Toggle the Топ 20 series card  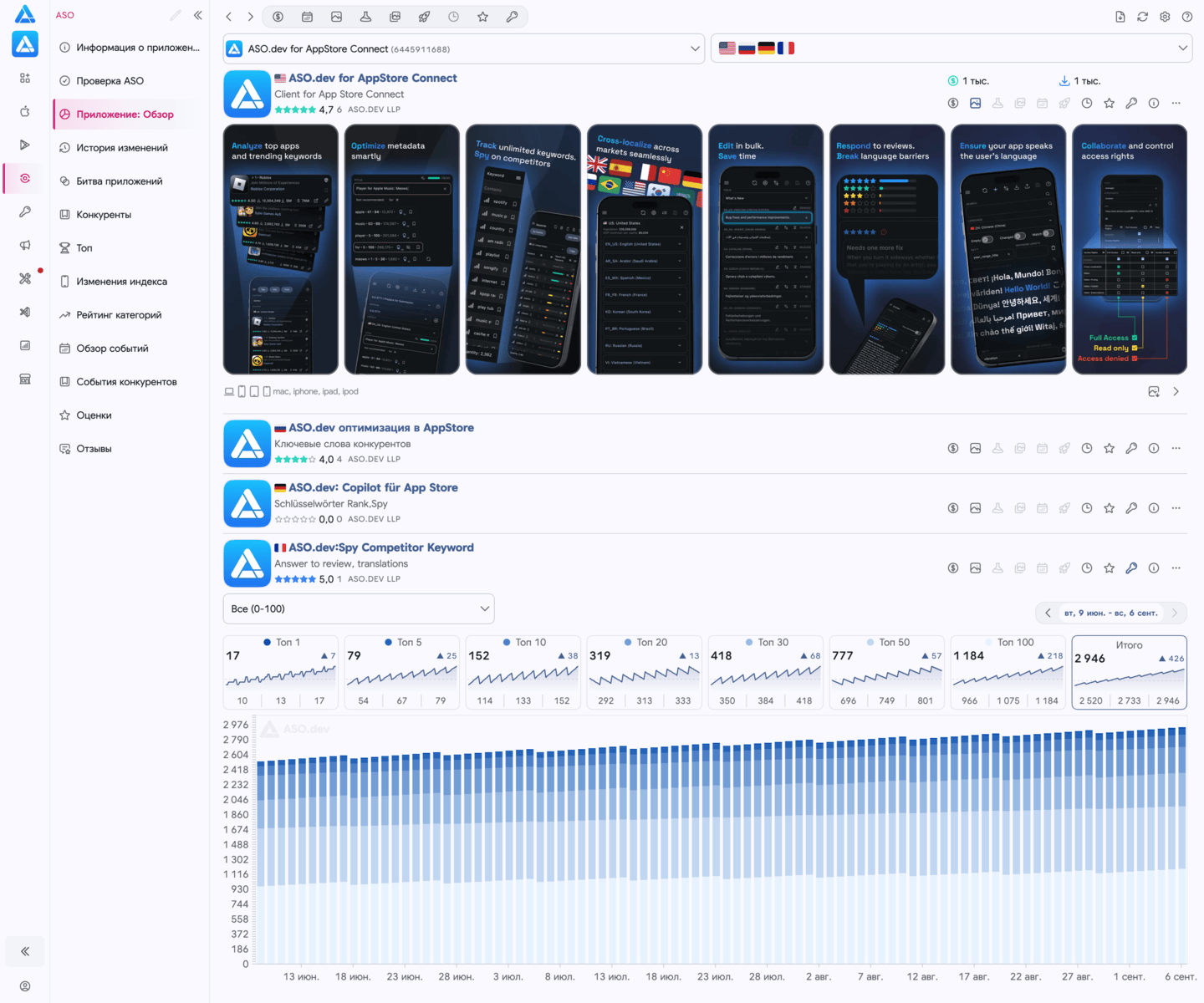coord(645,672)
